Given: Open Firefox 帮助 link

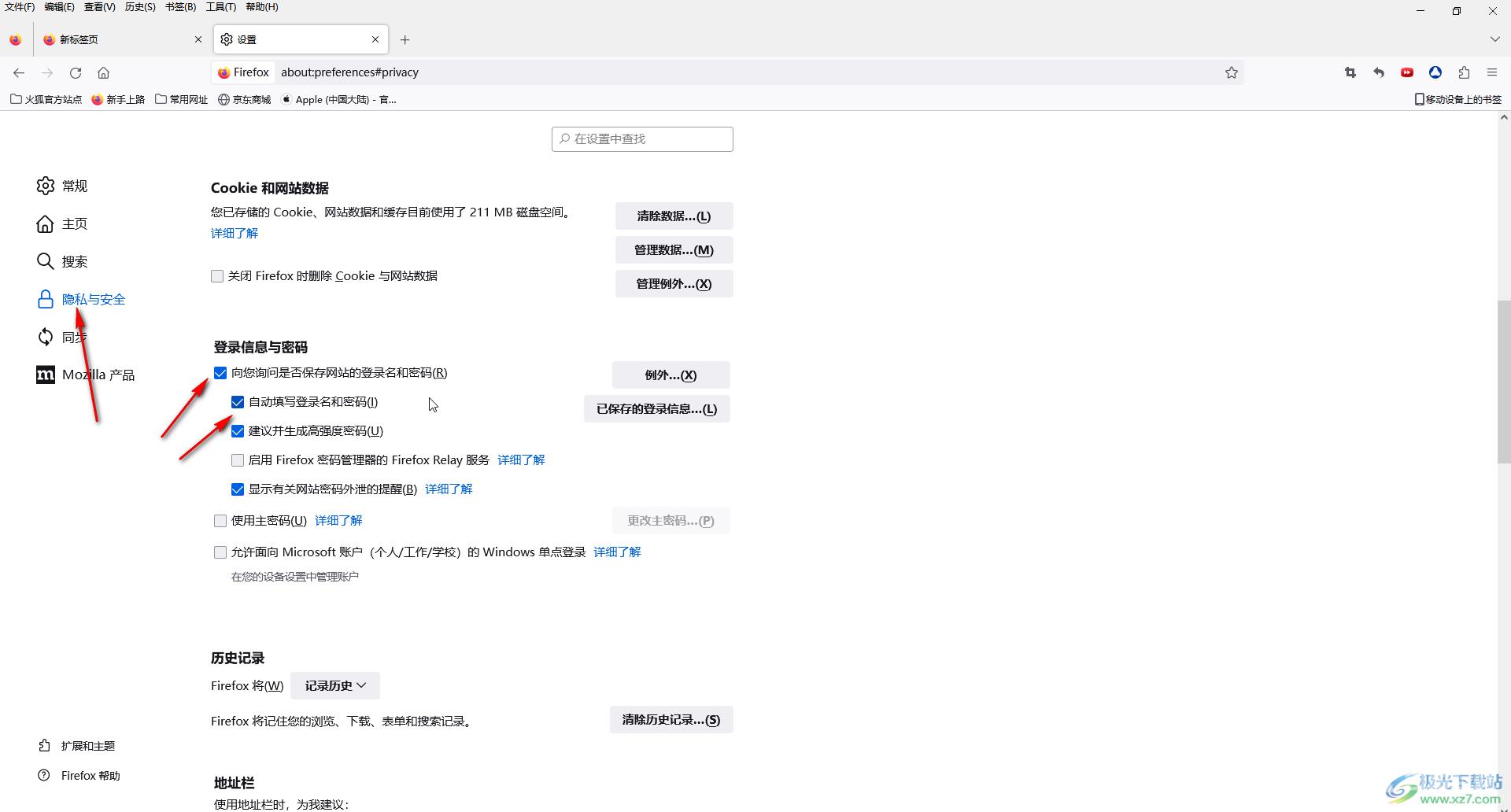Looking at the screenshot, I should point(79,775).
